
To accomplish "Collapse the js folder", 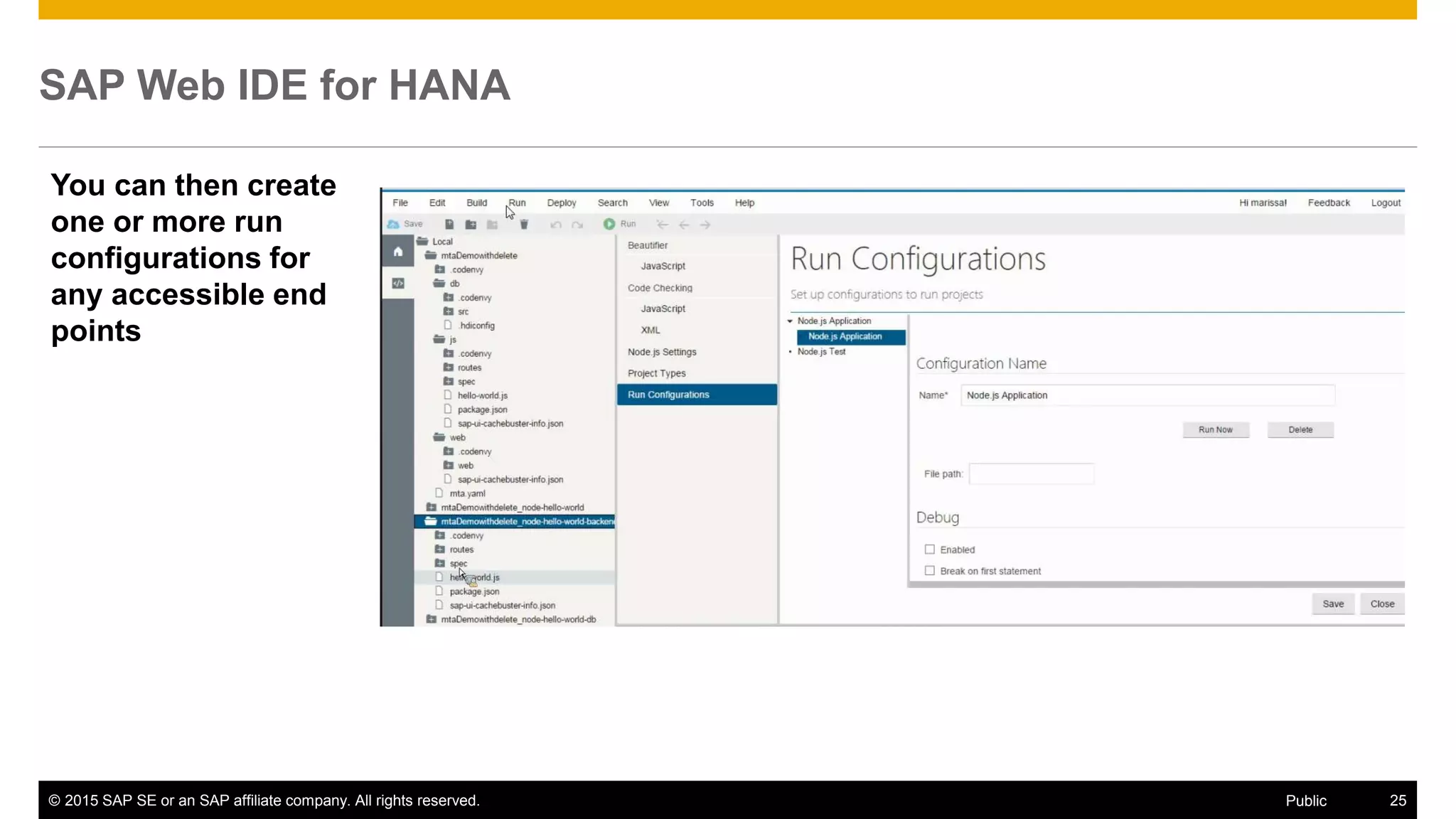I will click(x=439, y=339).
